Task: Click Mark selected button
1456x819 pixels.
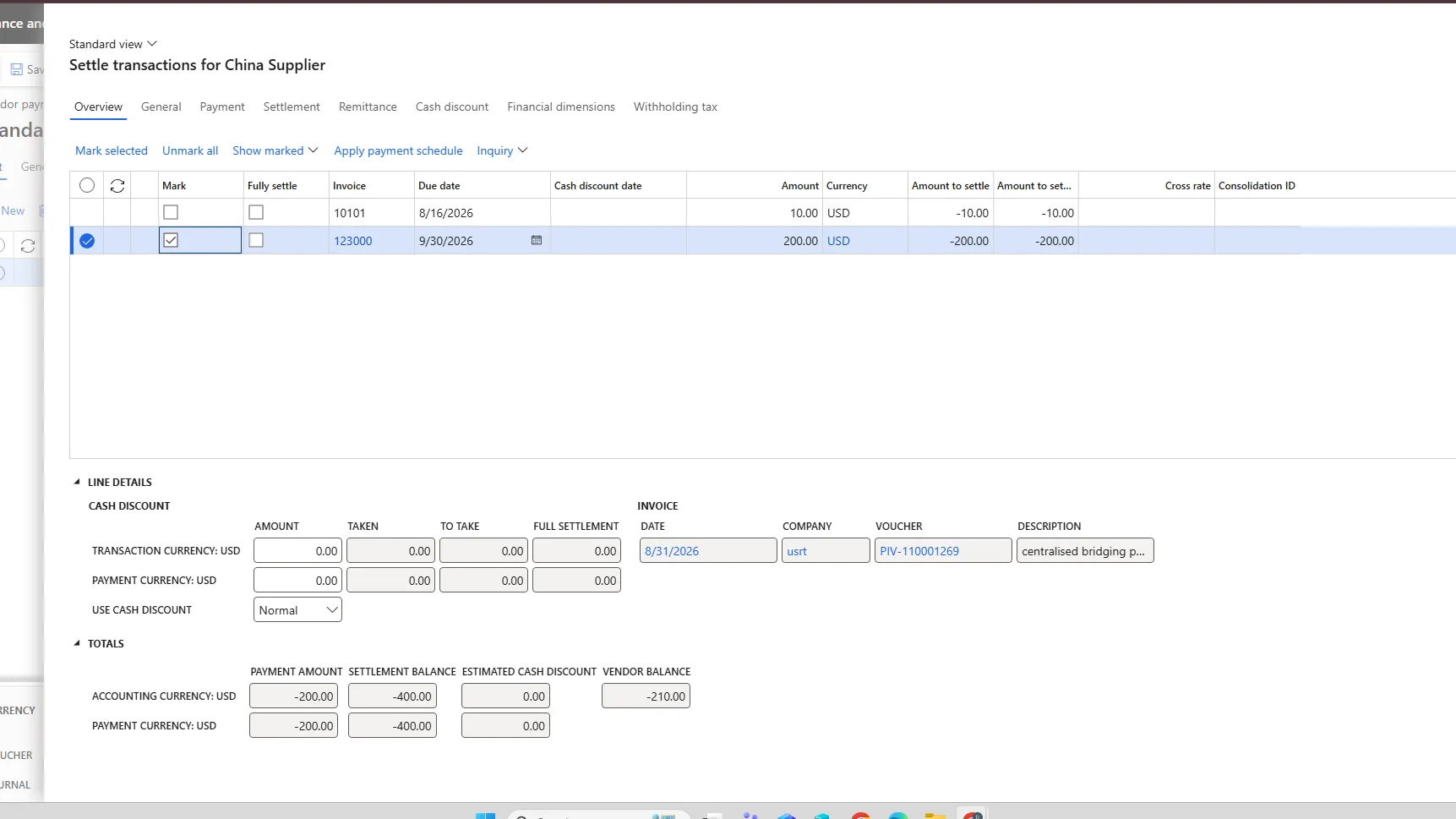Action: 112,150
